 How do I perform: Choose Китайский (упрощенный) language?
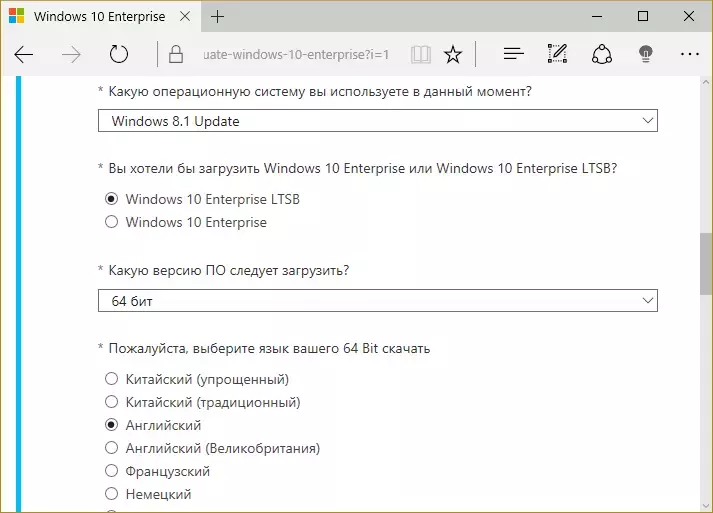[111, 379]
